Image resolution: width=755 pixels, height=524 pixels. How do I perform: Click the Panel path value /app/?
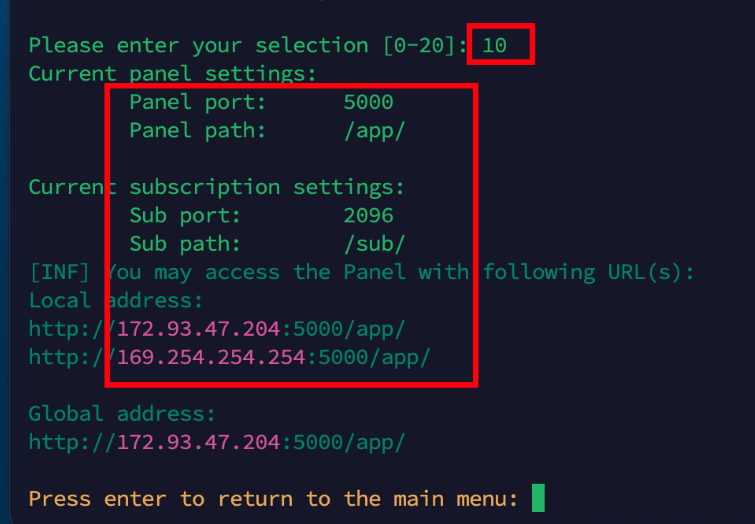click(x=374, y=130)
